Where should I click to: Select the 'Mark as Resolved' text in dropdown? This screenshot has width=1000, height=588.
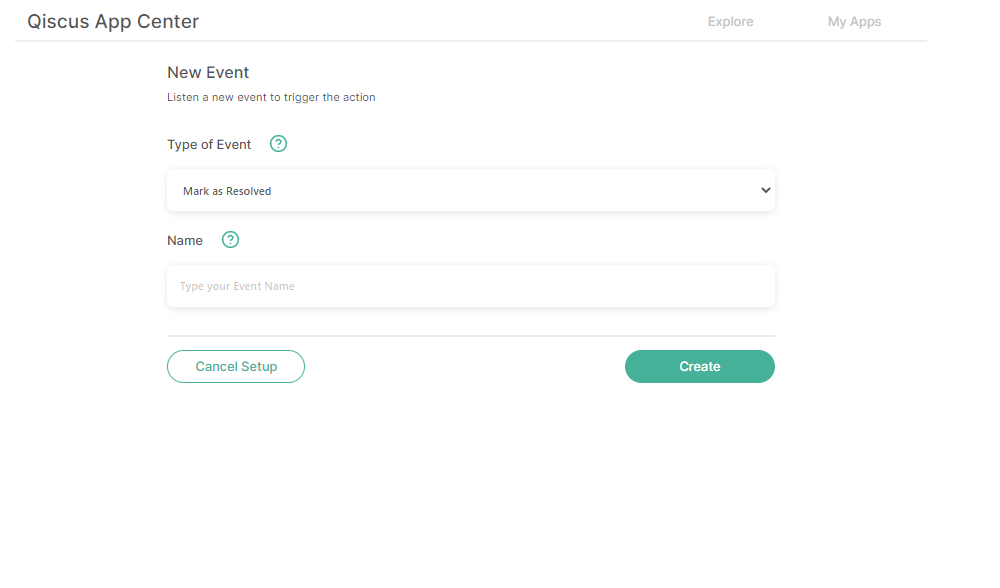coord(227,191)
